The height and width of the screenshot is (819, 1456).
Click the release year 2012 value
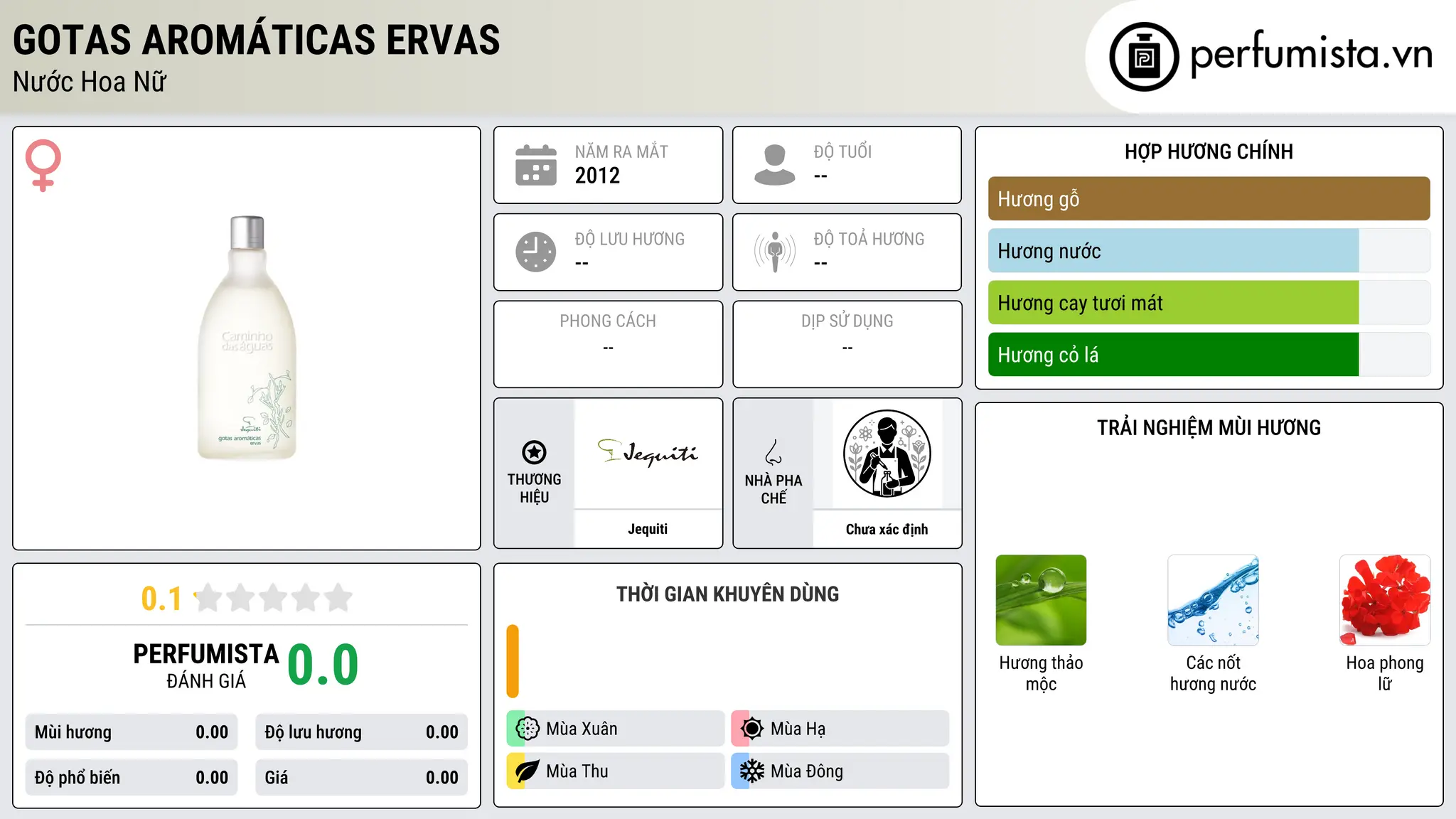pos(597,176)
